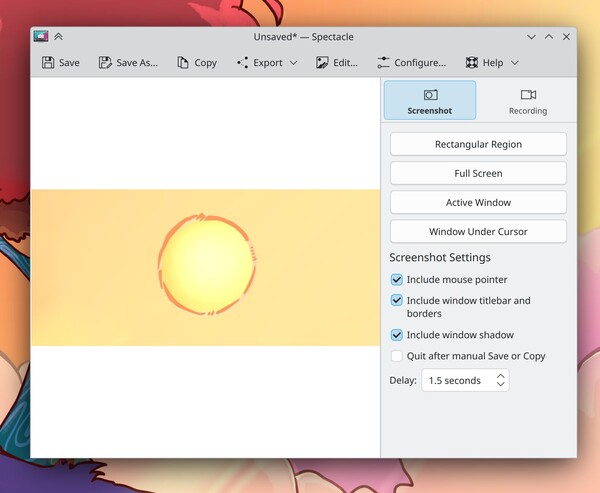This screenshot has height=493, width=600.
Task: Enable Quit after manual Save or Copy
Action: click(397, 356)
